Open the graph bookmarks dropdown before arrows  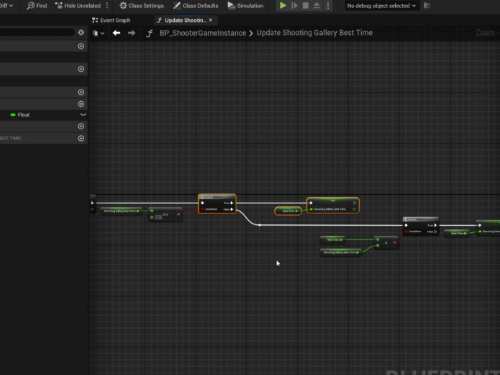point(98,33)
